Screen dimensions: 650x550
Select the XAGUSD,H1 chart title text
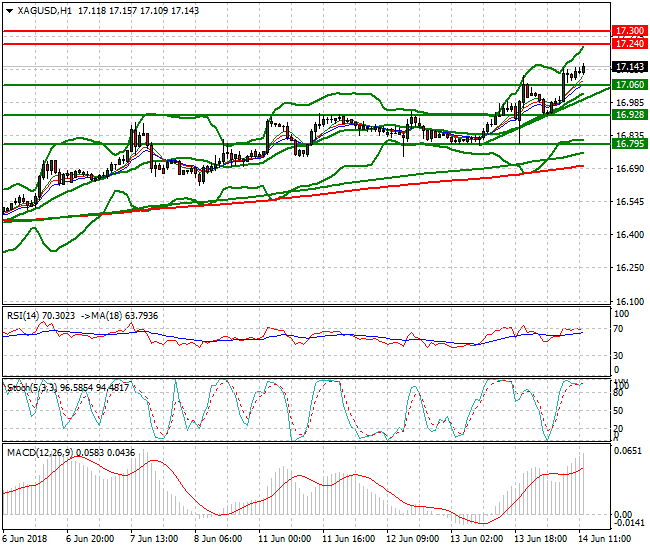pos(44,11)
